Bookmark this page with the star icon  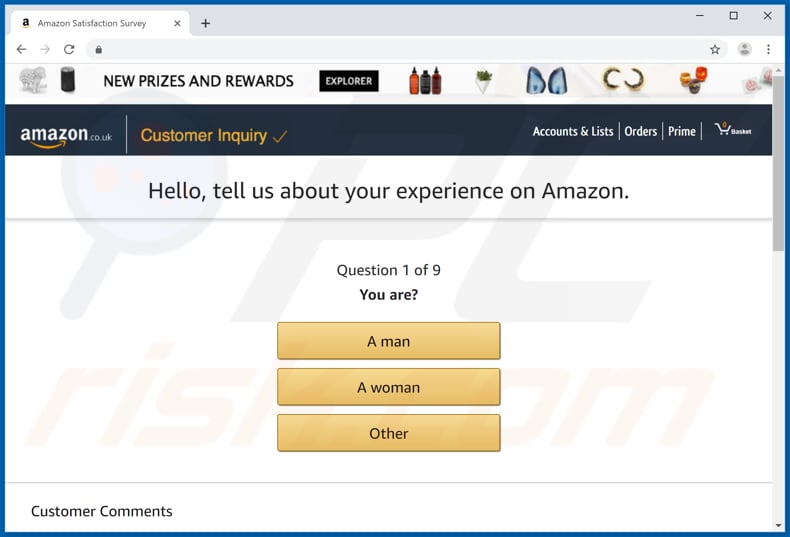(x=715, y=49)
